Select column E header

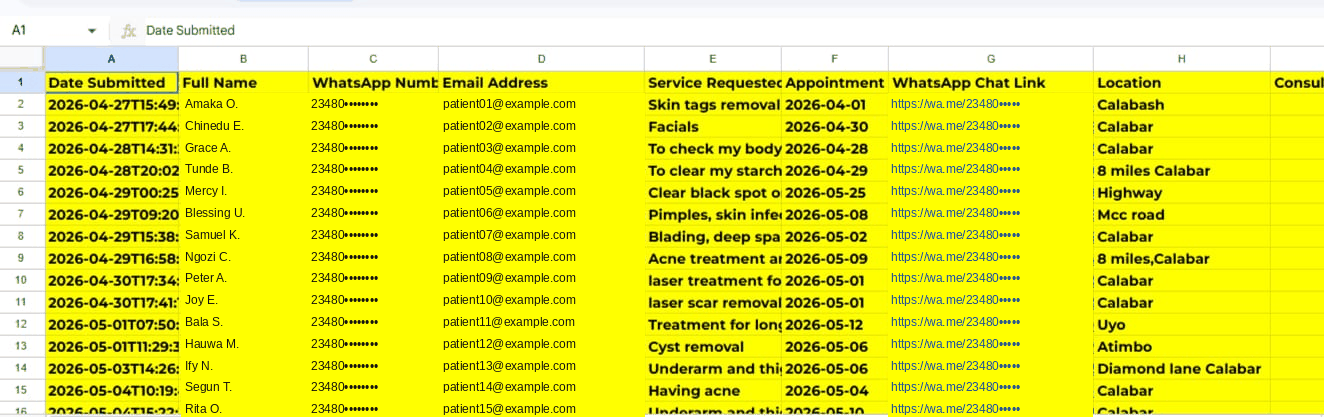point(713,59)
